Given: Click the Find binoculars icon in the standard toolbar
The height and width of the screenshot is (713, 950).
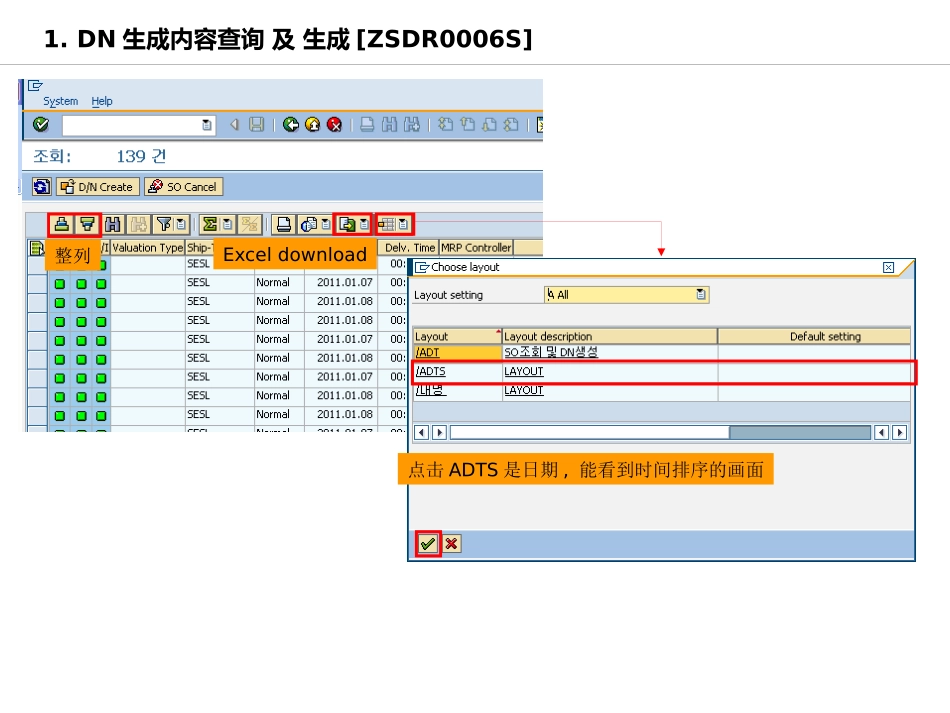Looking at the screenshot, I should coord(390,125).
